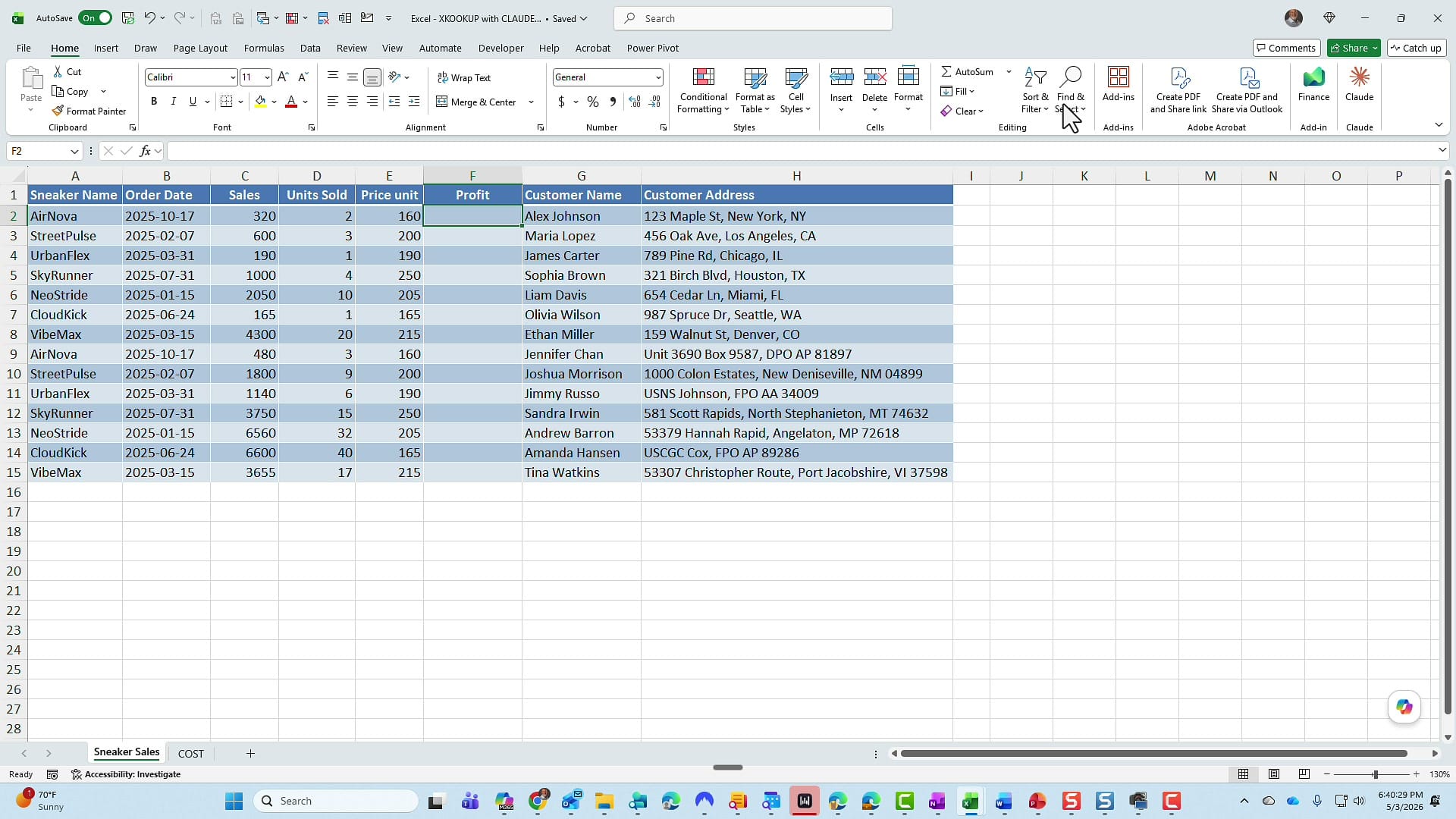
Task: Switch to Formulas tab
Action: tap(264, 48)
